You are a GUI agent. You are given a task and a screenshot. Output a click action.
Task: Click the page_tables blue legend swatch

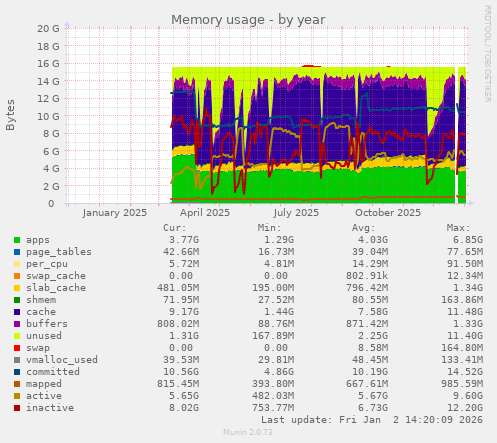[x=17, y=252]
